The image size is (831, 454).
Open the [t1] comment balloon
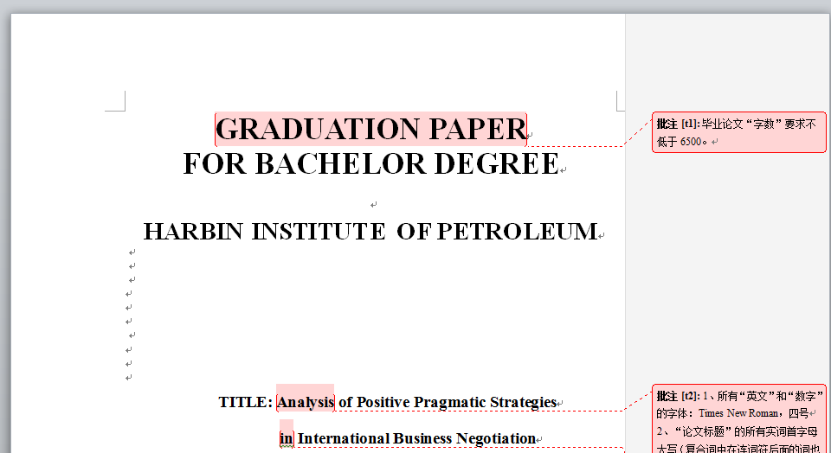[x=738, y=132]
